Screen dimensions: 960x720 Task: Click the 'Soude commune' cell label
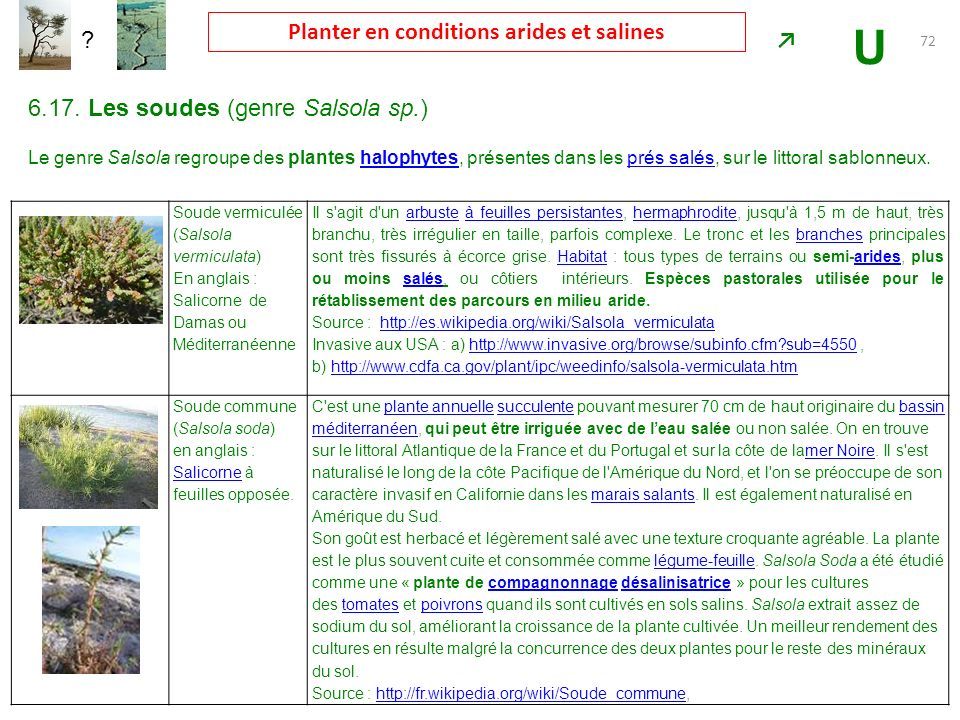tap(234, 407)
